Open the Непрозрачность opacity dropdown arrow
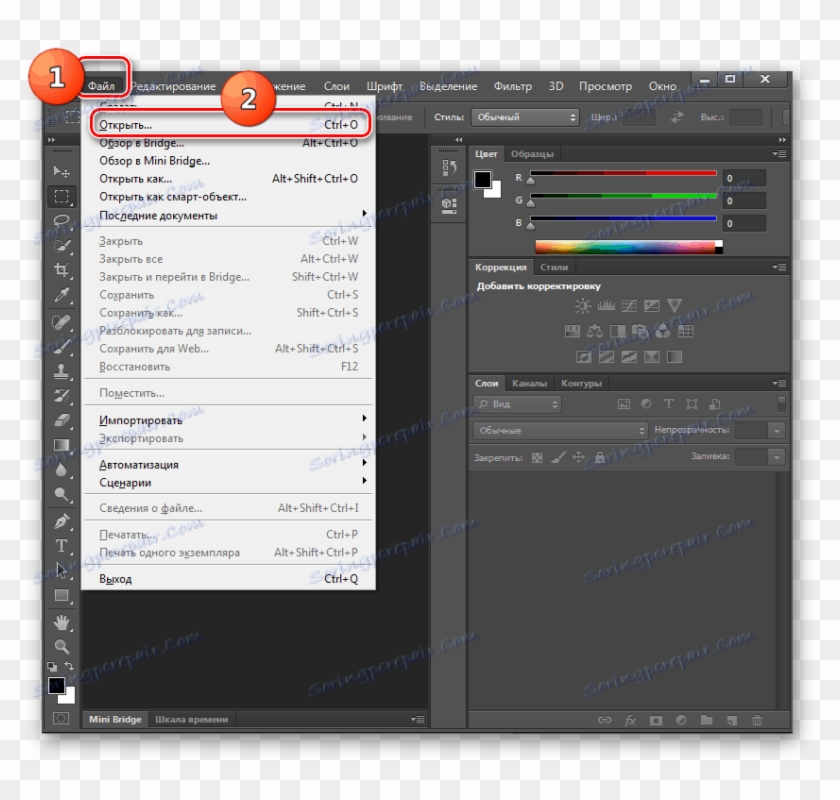Screen dimensions: 840x800 [777, 430]
